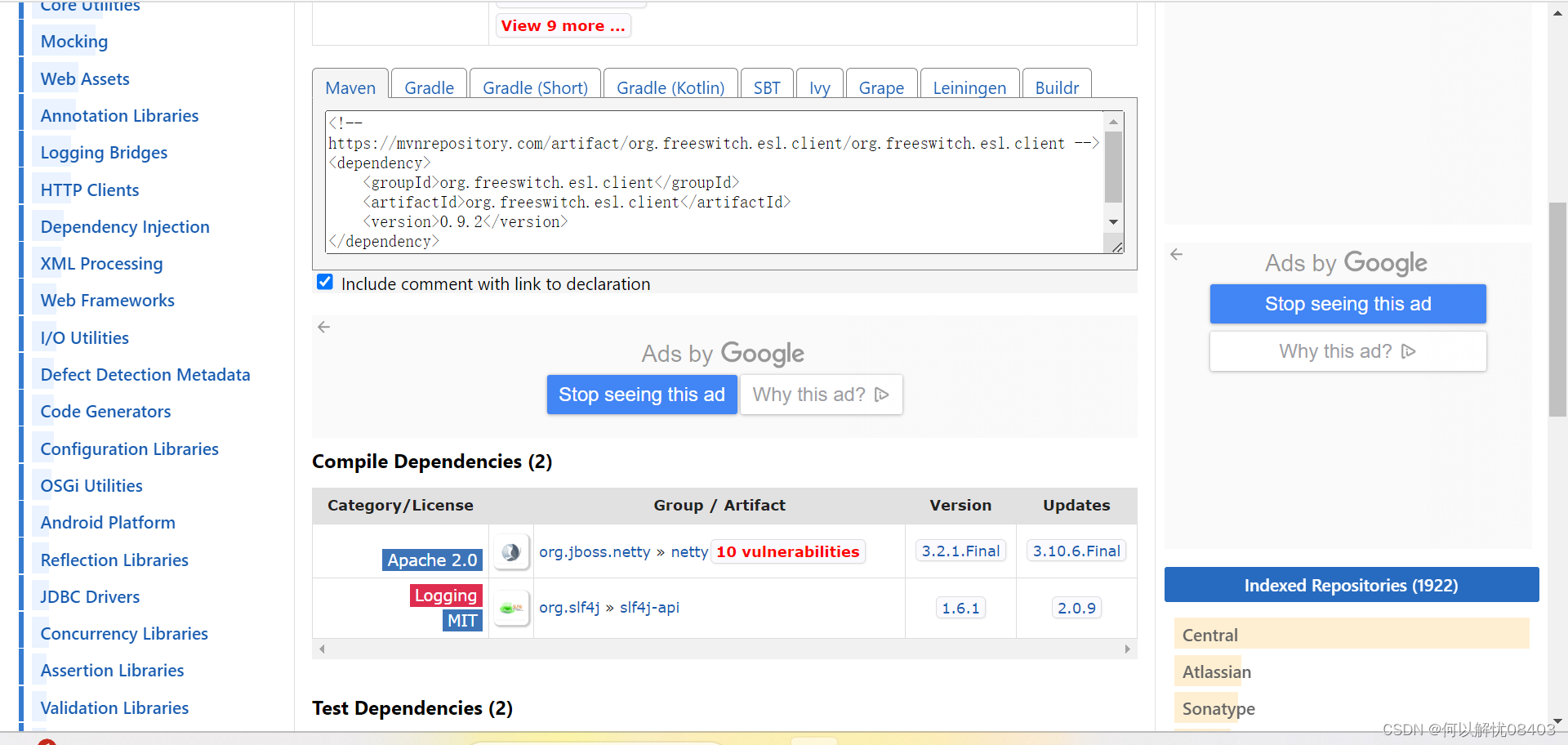Open slf4j update version 2.0.9
Image resolution: width=1568 pixels, height=745 pixels.
[1076, 608]
